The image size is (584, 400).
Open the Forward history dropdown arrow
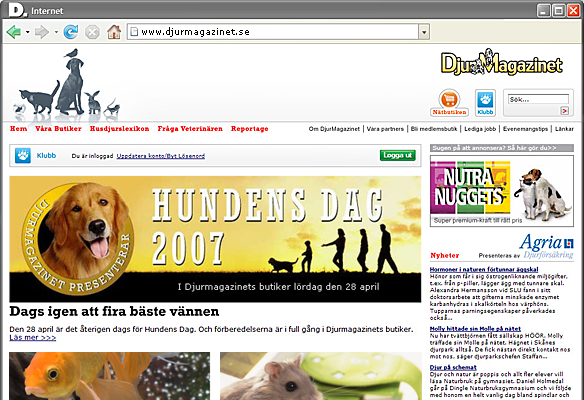56,32
